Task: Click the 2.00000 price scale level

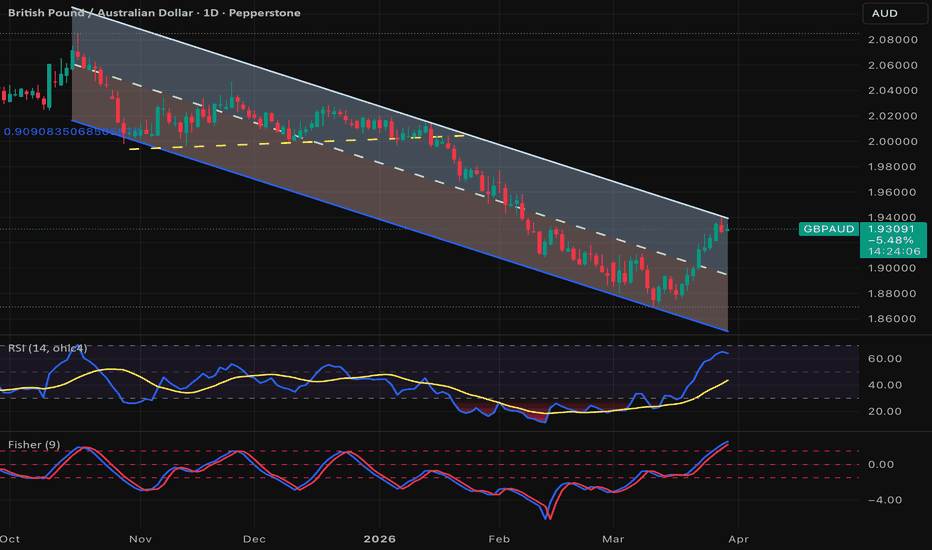Action: [x=893, y=141]
